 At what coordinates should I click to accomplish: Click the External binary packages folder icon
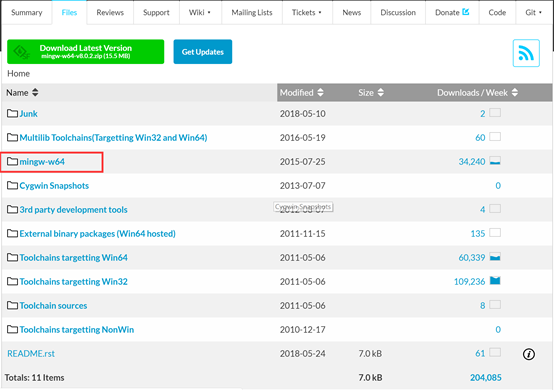12,234
